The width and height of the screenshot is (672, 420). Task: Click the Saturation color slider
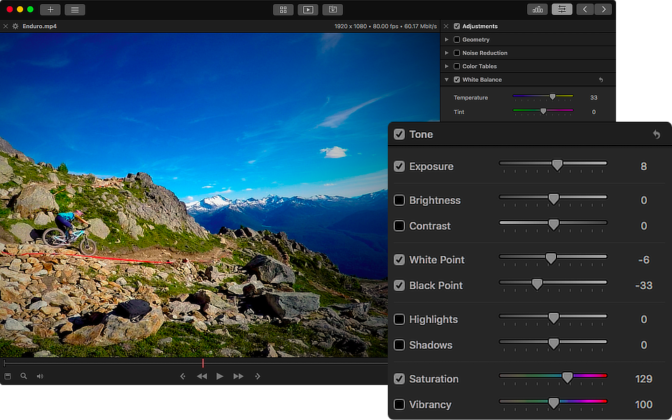[x=553, y=377]
